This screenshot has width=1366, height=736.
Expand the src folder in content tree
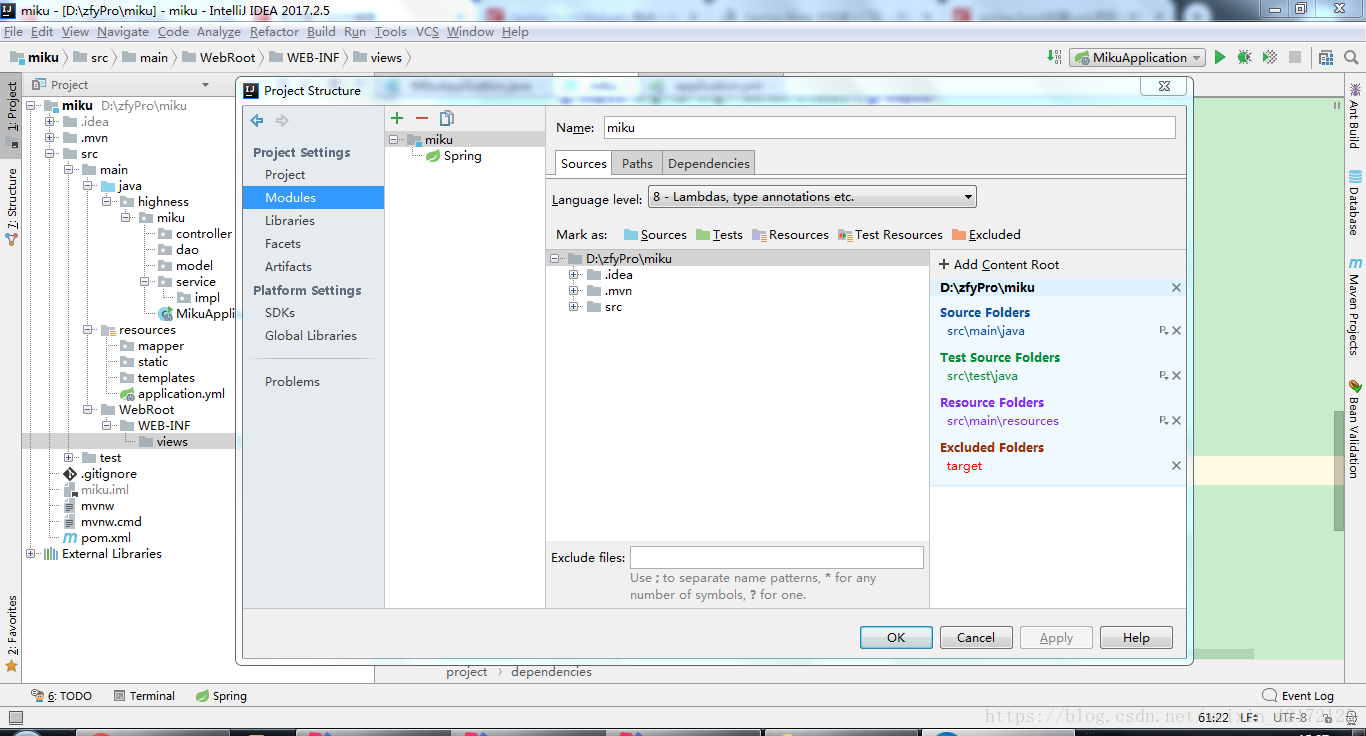coord(574,307)
